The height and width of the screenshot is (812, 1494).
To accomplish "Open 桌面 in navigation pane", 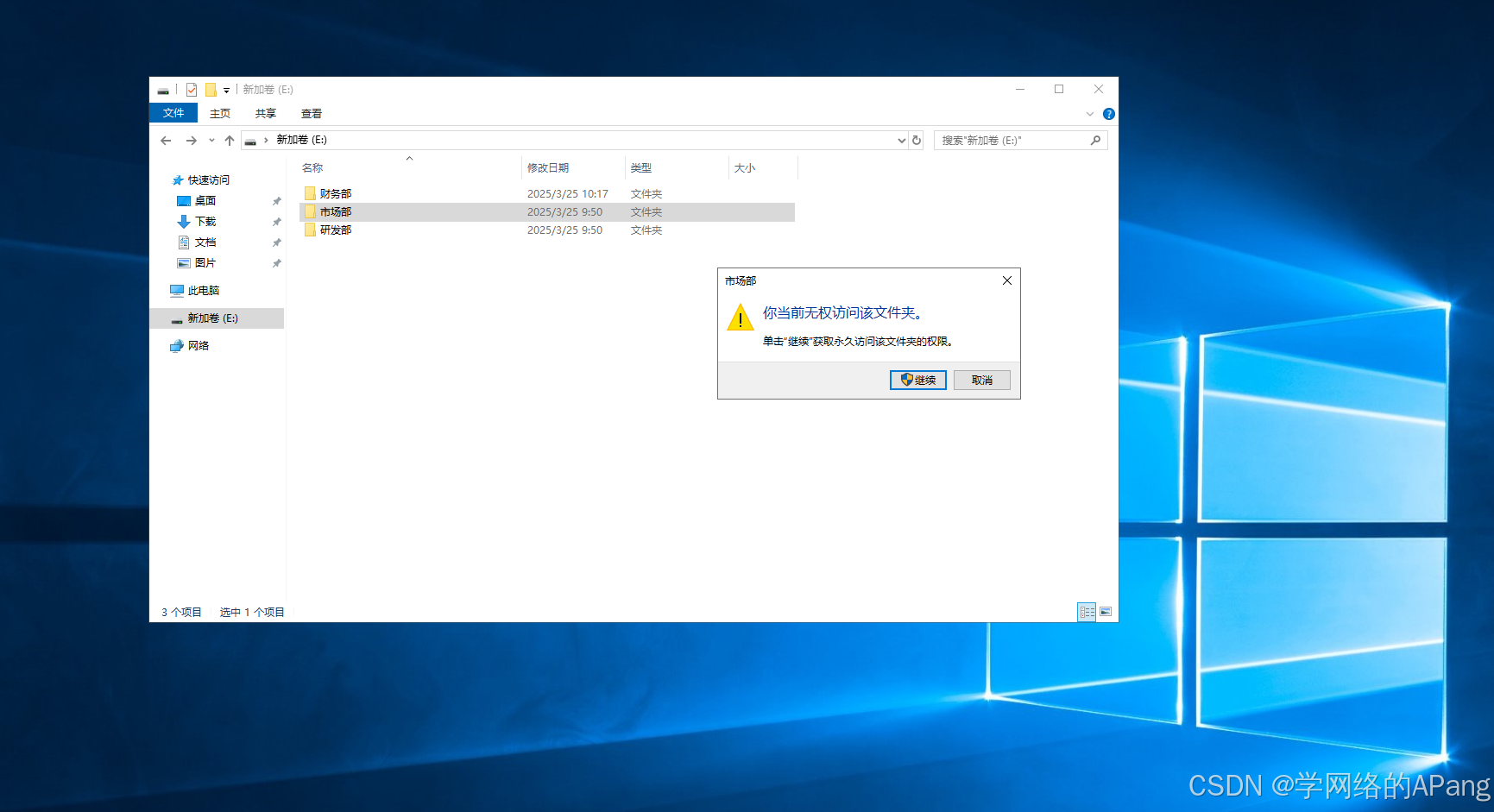I will [x=205, y=201].
